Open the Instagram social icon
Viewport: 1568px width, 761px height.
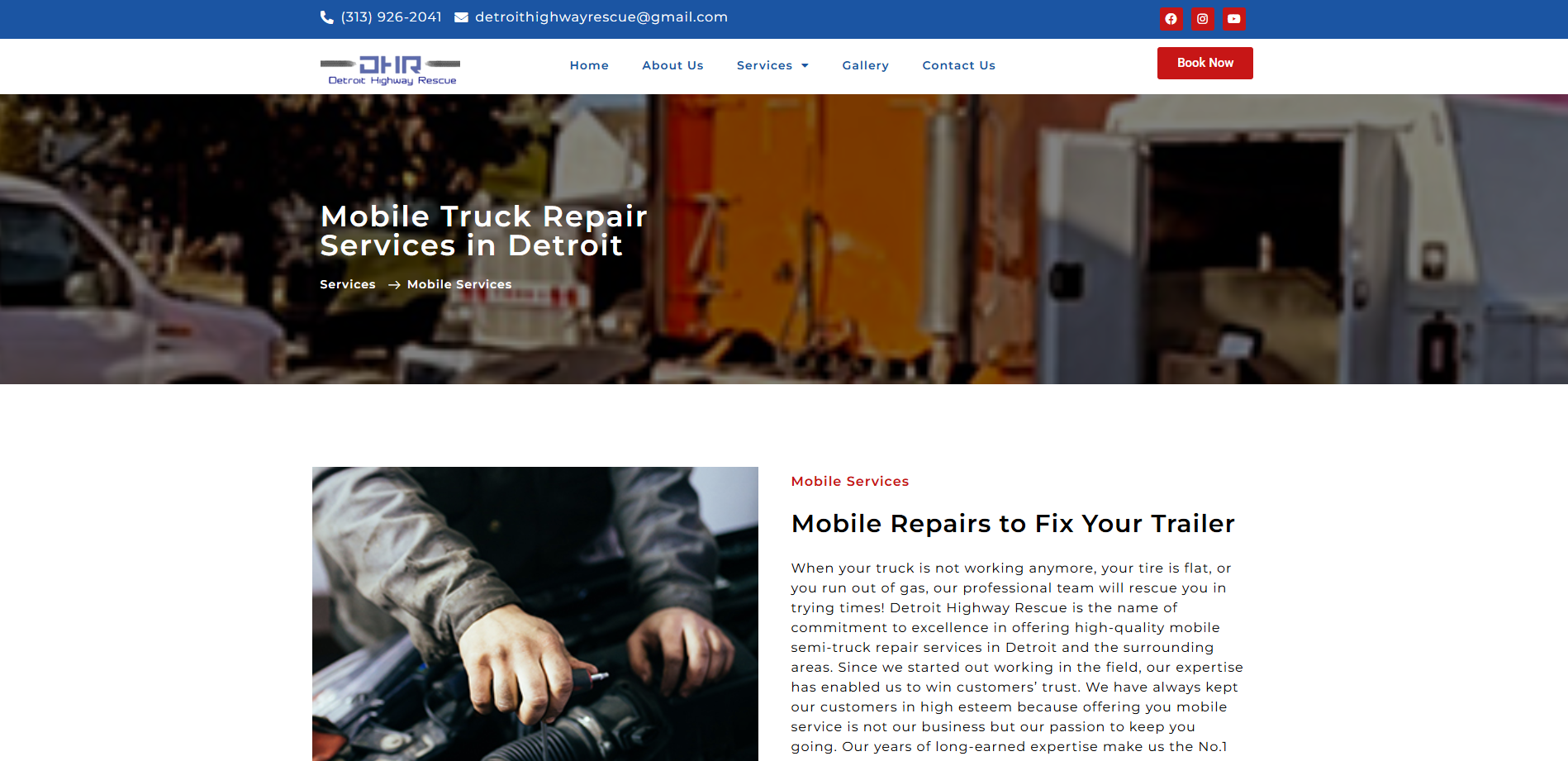coord(1202,19)
